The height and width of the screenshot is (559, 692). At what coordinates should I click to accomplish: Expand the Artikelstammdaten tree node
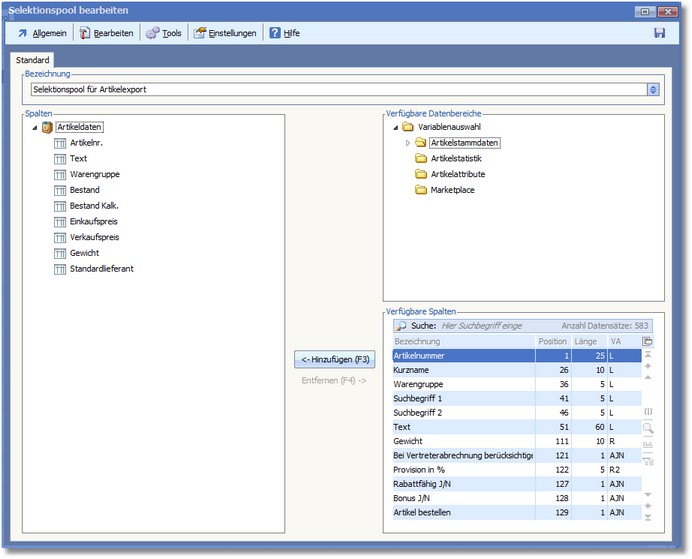[x=408, y=143]
